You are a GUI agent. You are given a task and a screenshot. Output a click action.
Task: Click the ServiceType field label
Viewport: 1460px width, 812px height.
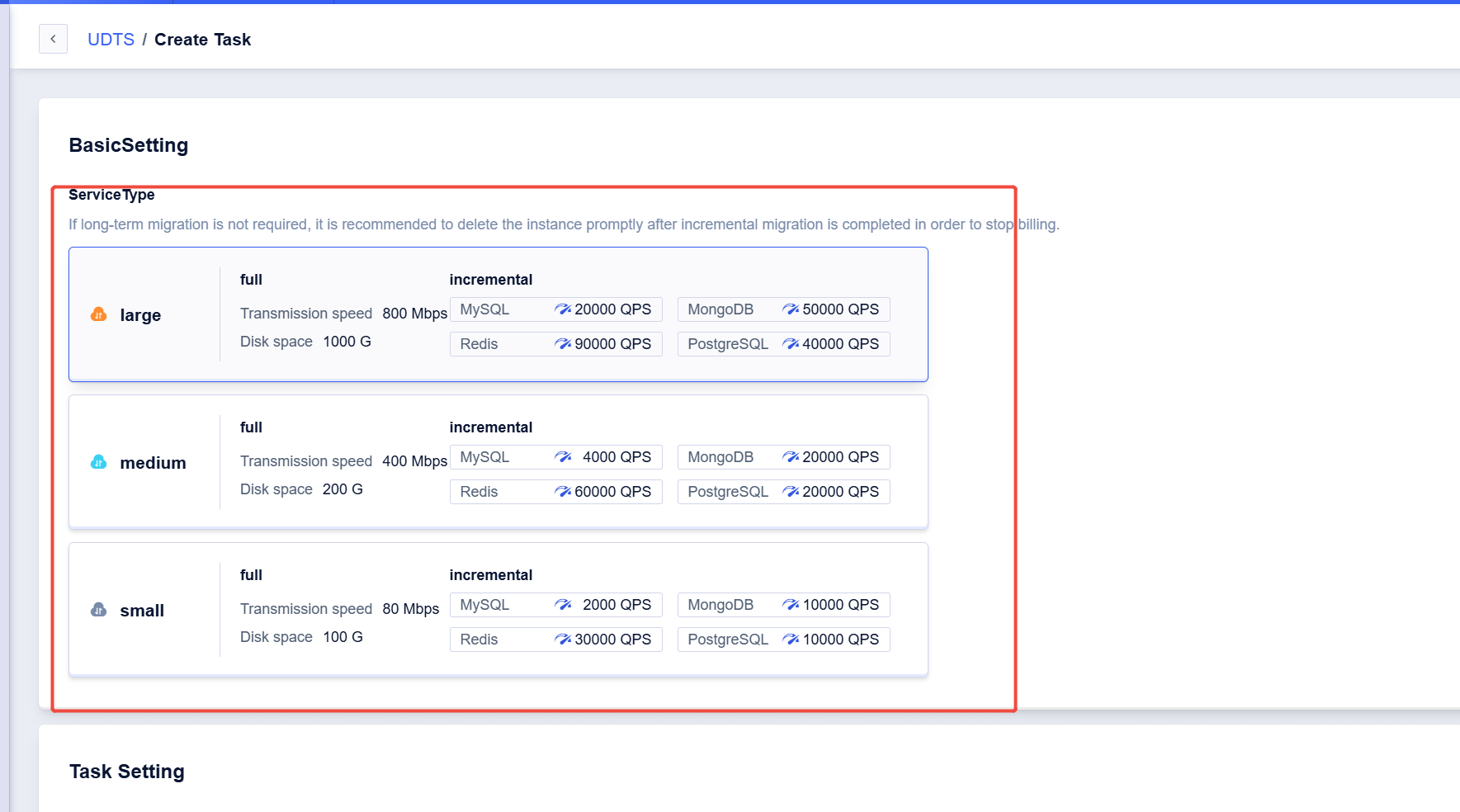coord(111,195)
